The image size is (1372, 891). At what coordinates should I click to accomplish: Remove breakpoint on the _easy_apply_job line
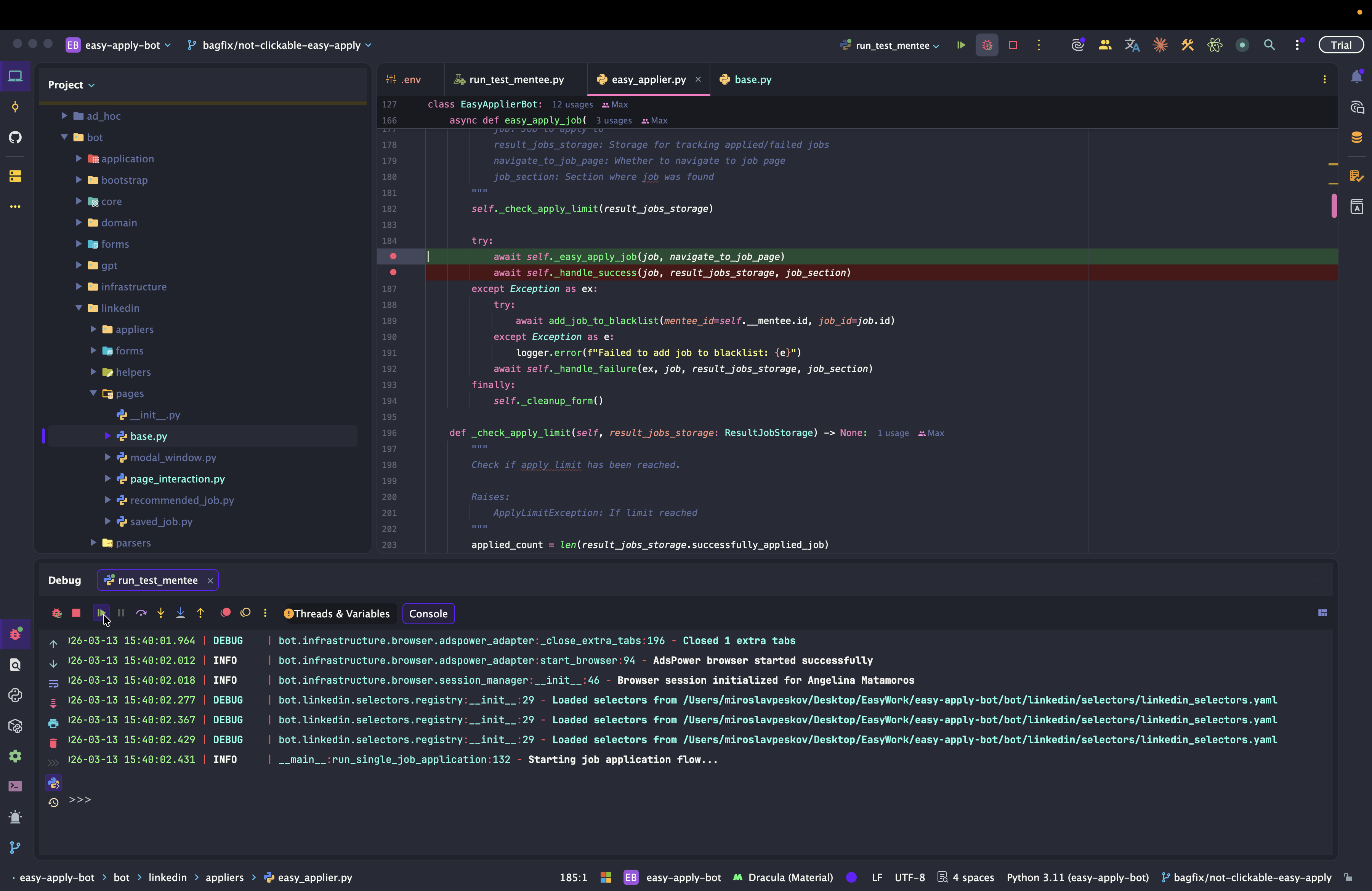393,256
